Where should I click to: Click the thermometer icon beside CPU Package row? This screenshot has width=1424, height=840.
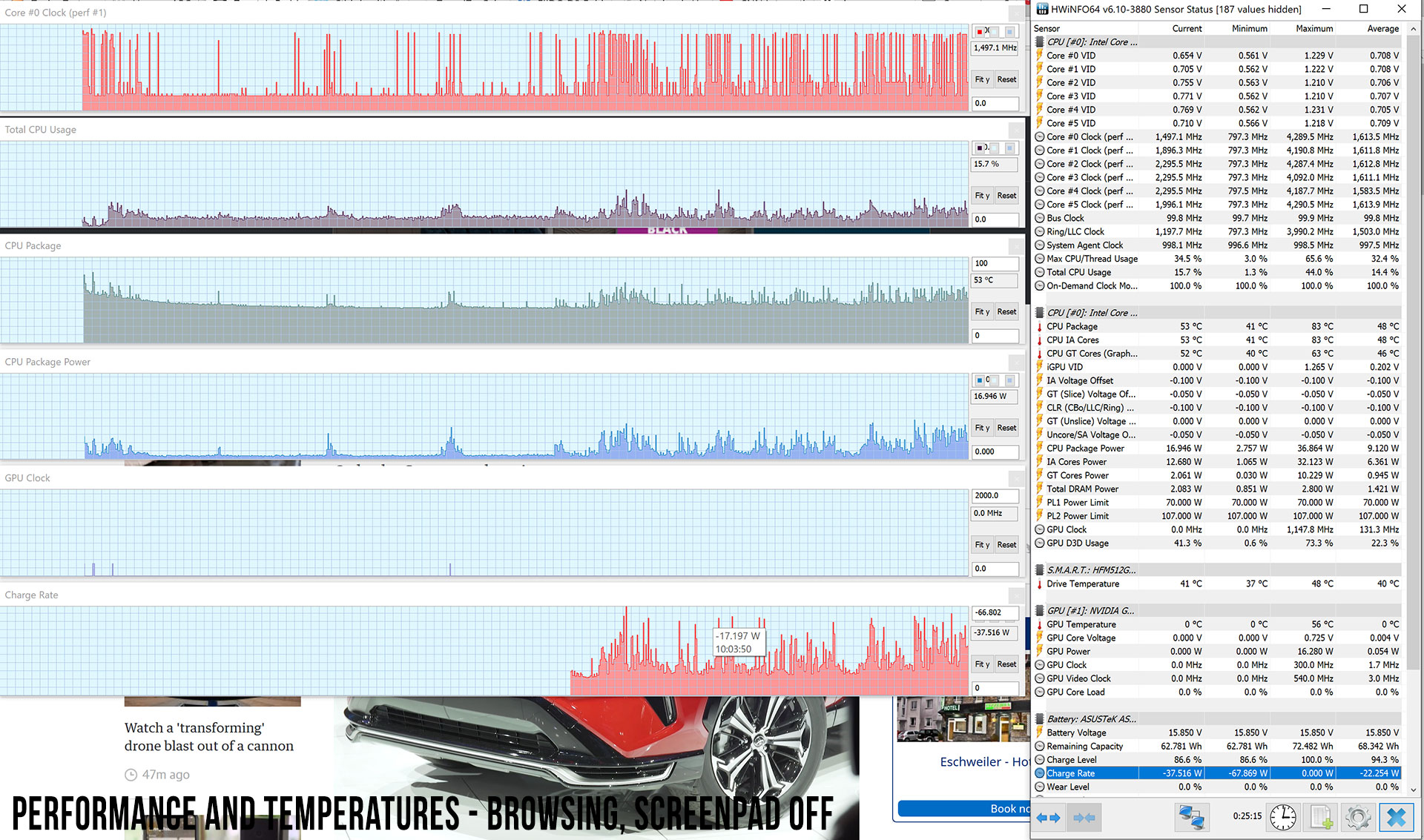click(1040, 326)
